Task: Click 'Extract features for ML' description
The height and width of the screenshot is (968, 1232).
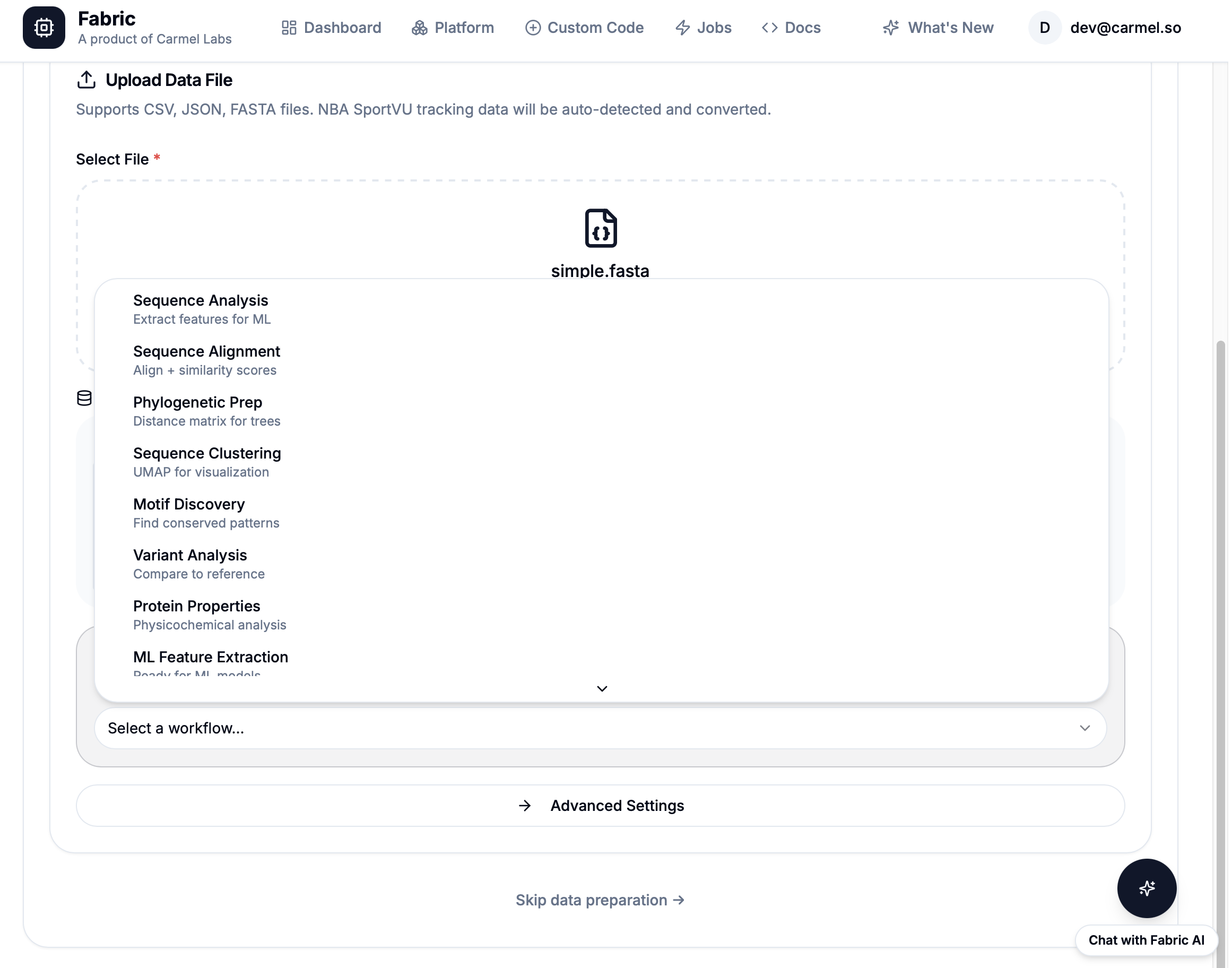Action: click(202, 319)
